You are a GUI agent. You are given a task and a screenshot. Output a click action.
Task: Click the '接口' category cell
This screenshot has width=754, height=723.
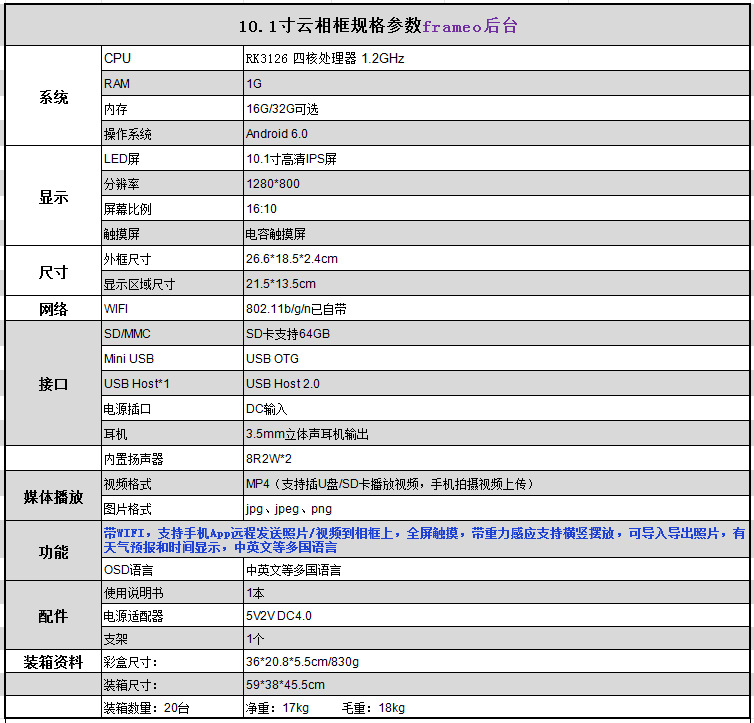tap(53, 383)
